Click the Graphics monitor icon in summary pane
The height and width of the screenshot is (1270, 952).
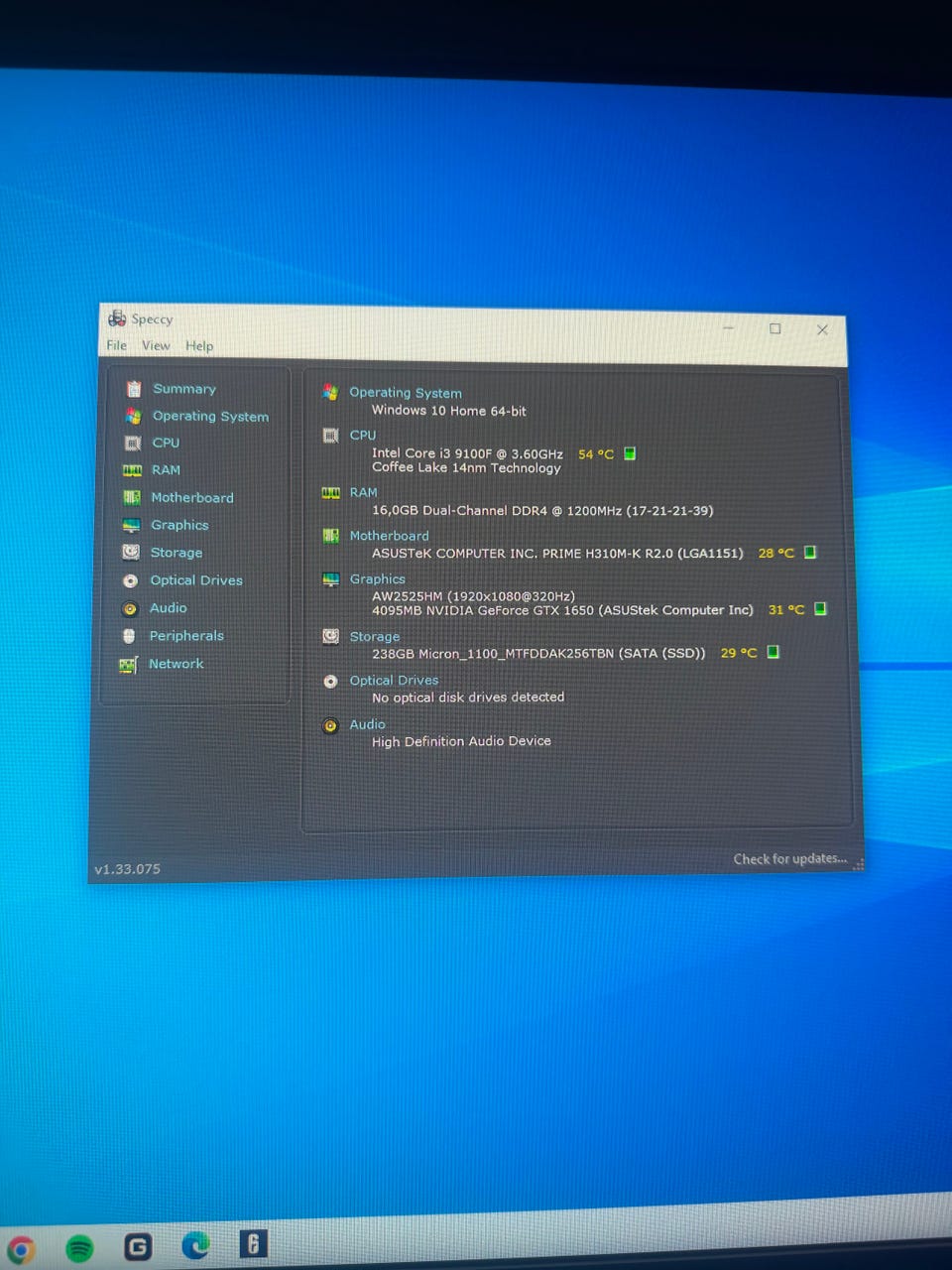331,579
